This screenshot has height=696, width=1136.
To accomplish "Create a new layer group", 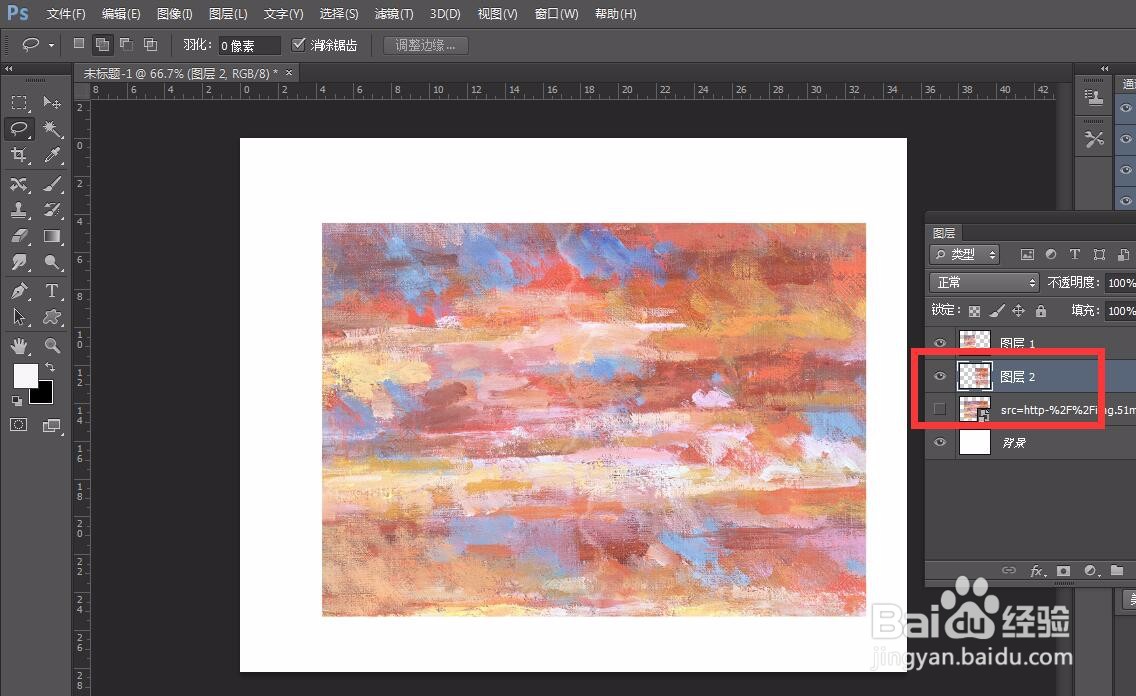I will tap(1117, 571).
